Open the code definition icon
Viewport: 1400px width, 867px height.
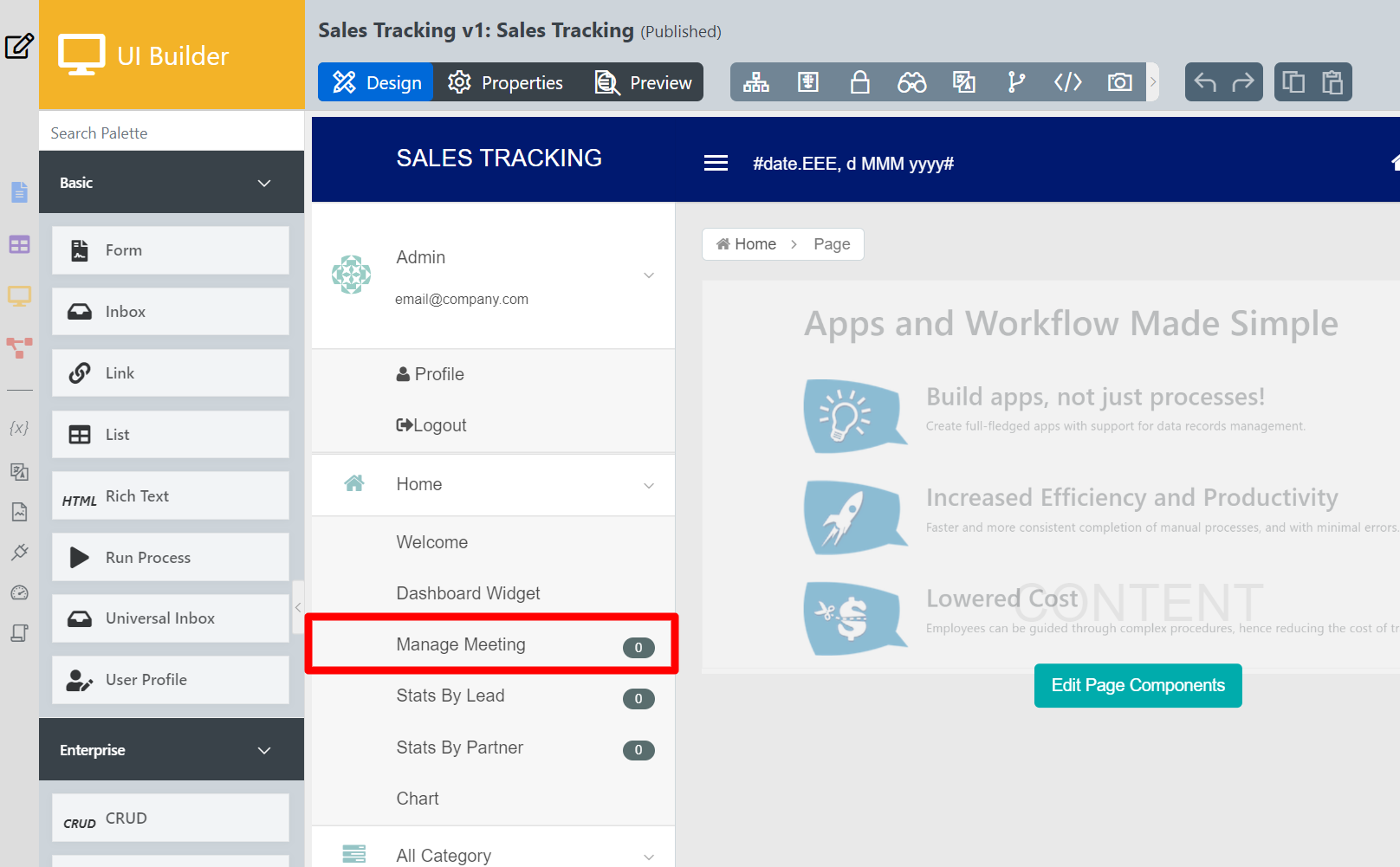[x=1067, y=82]
